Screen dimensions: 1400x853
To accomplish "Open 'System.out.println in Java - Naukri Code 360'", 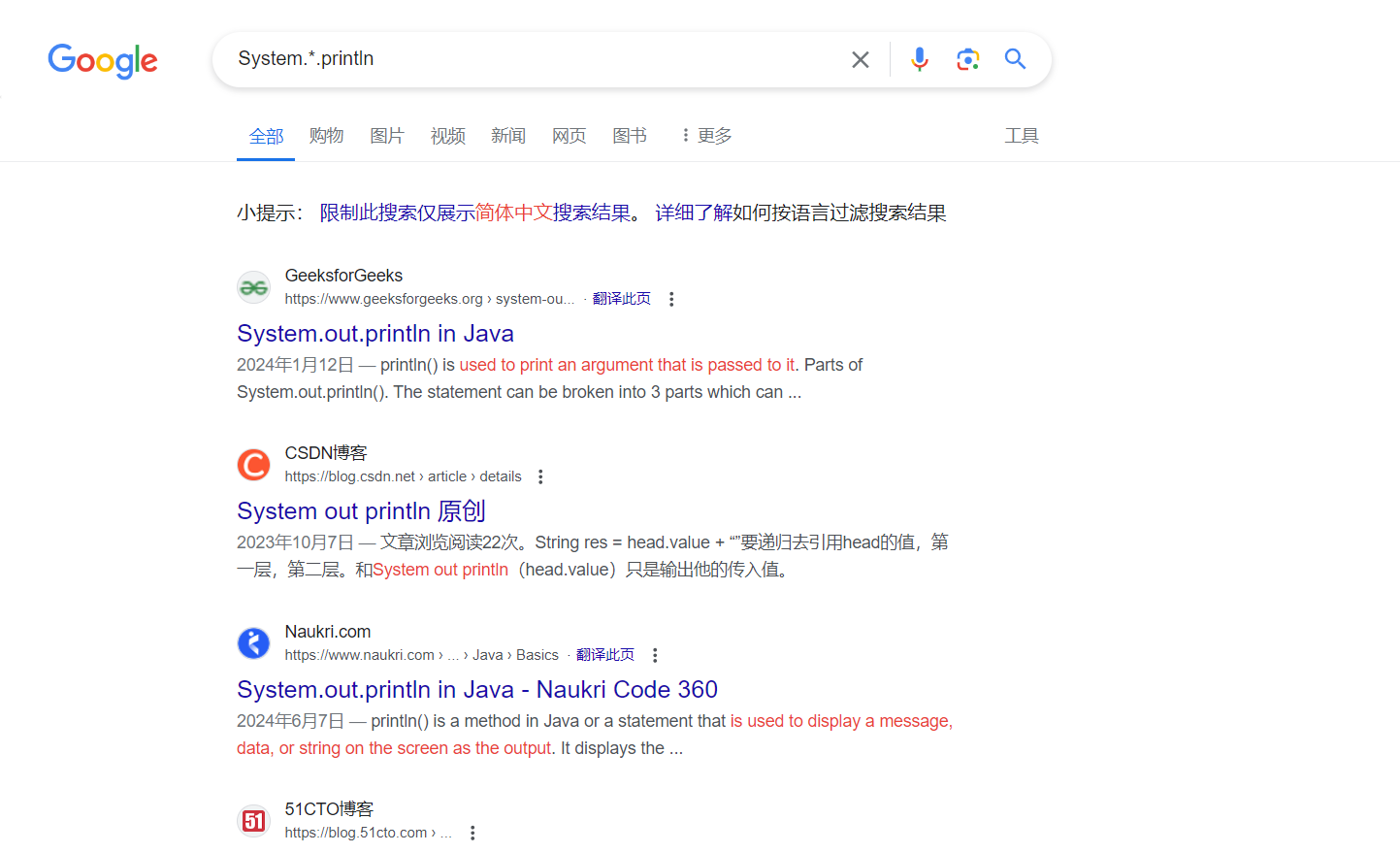I will coord(477,690).
